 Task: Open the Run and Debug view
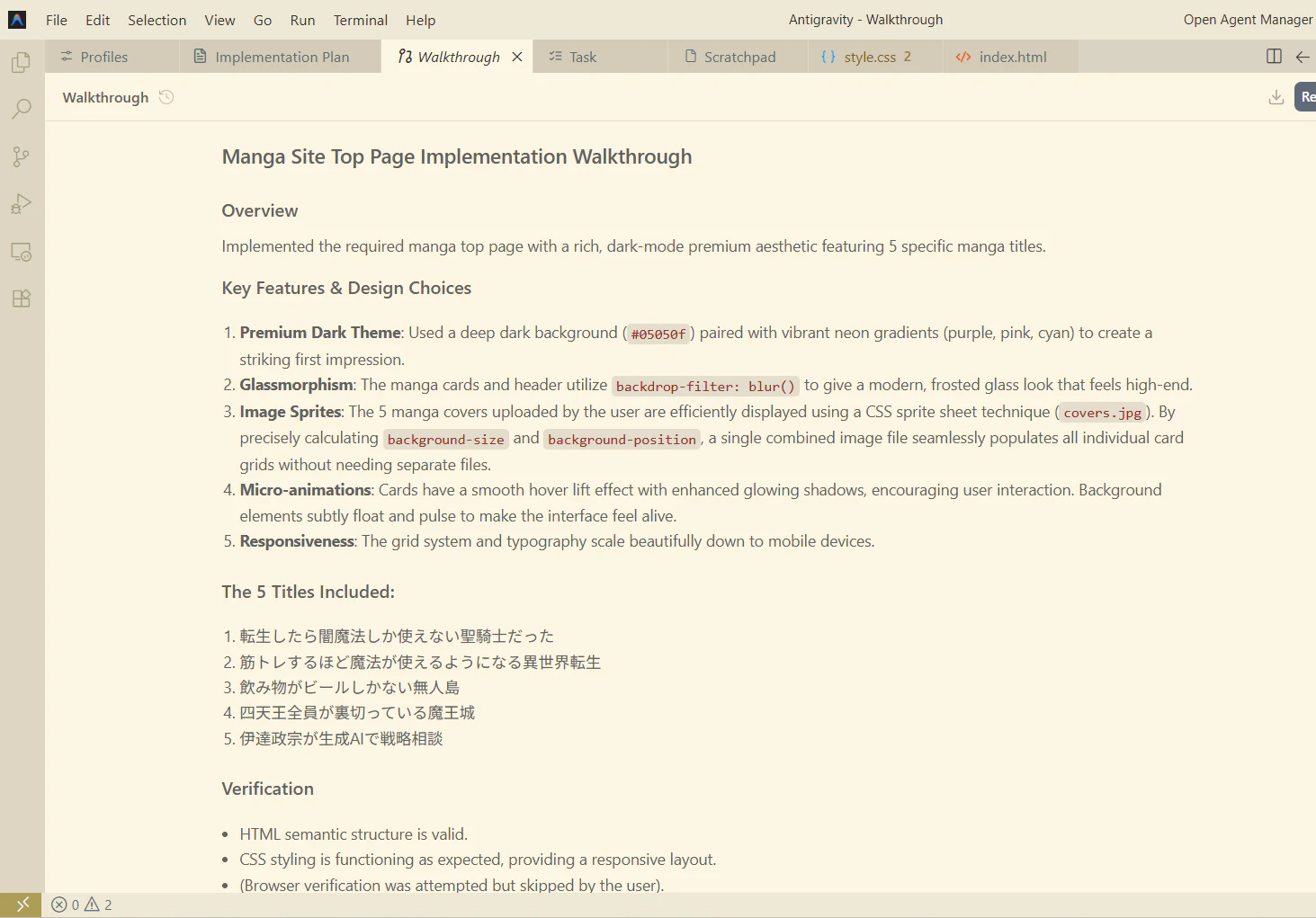[x=22, y=204]
